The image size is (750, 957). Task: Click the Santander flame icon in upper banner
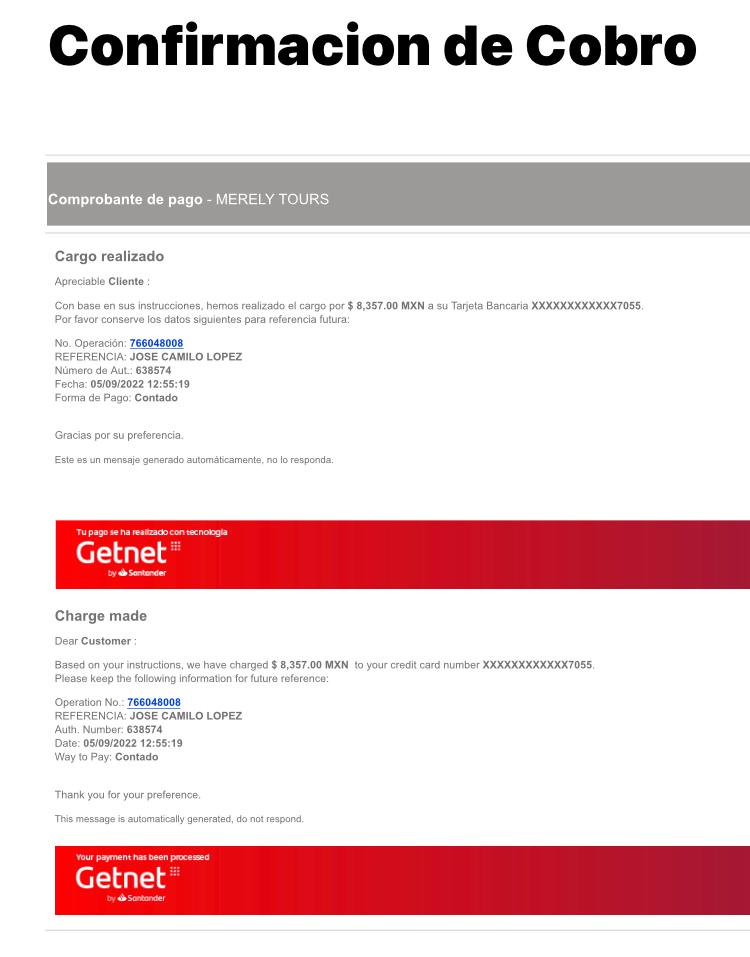[x=123, y=572]
